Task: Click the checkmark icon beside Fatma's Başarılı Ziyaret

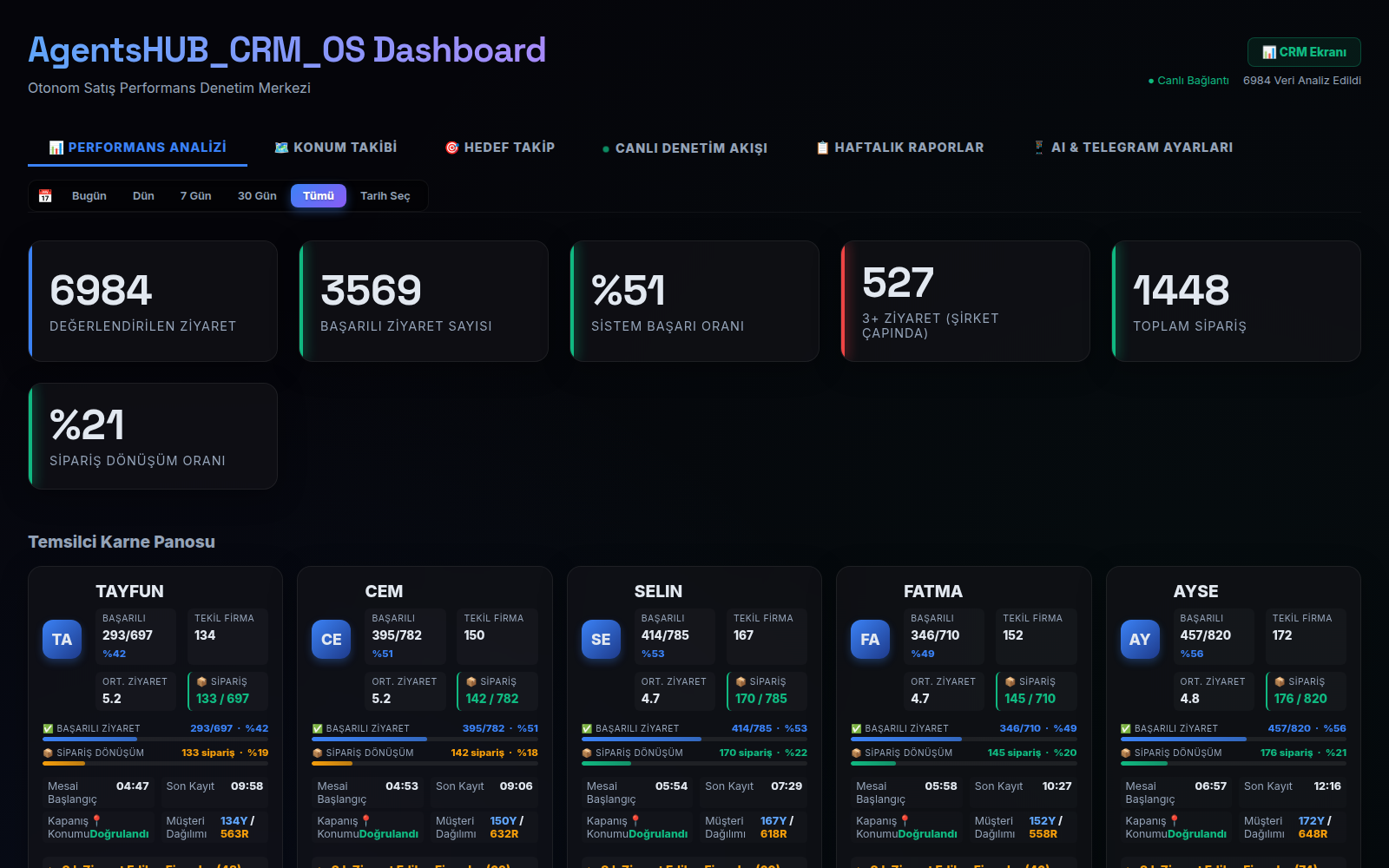Action: [x=857, y=729]
